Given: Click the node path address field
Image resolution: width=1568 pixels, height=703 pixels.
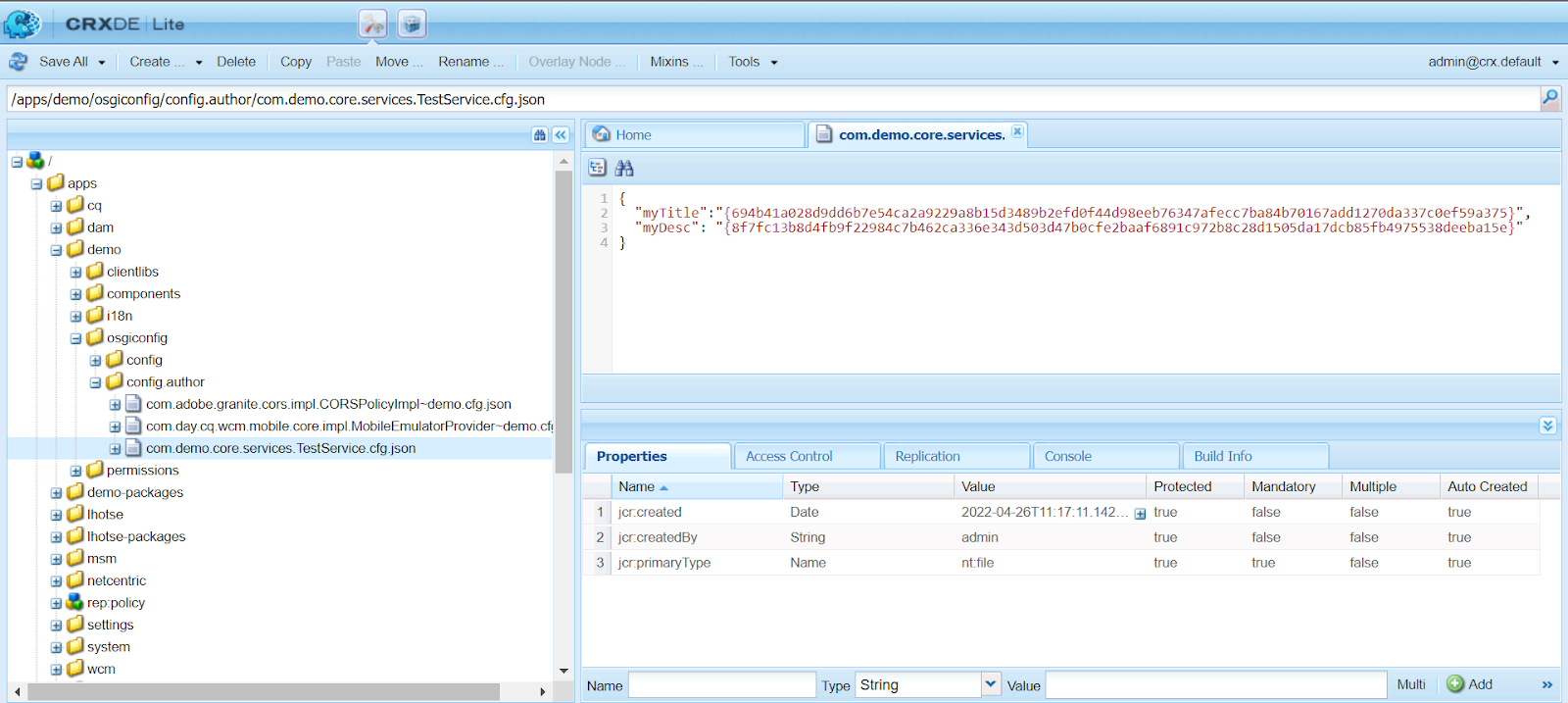Looking at the screenshot, I should tap(774, 99).
